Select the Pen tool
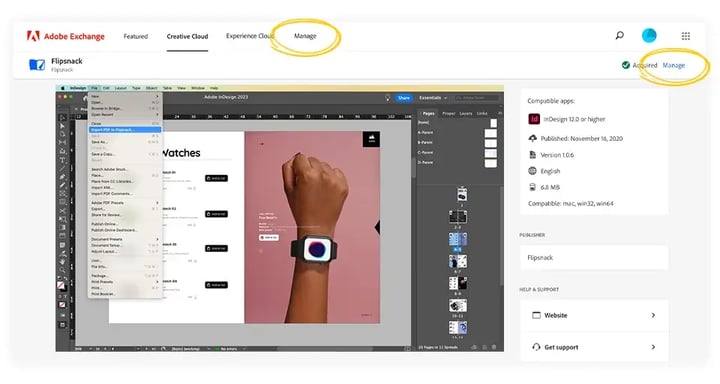The width and height of the screenshot is (720, 384). click(x=62, y=177)
